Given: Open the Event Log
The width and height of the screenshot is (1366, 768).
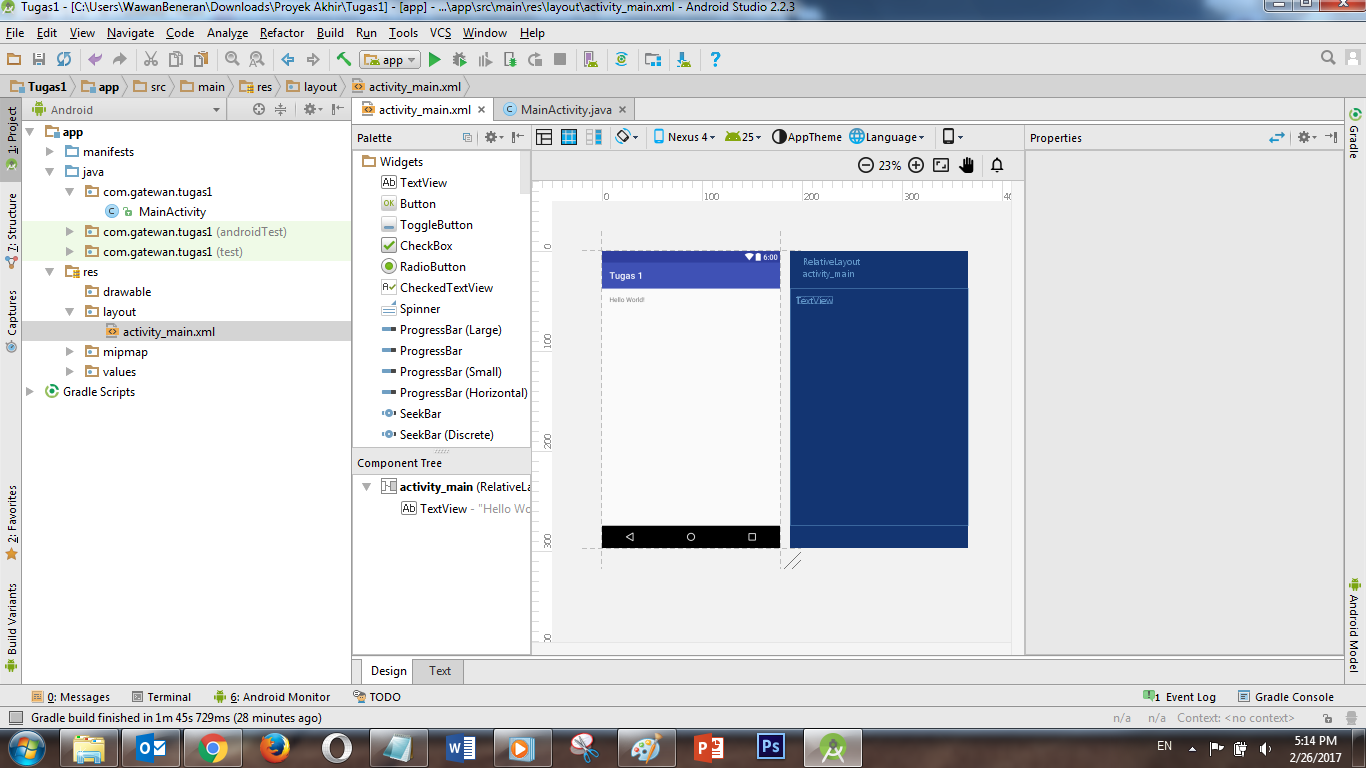Looking at the screenshot, I should click(x=1180, y=697).
